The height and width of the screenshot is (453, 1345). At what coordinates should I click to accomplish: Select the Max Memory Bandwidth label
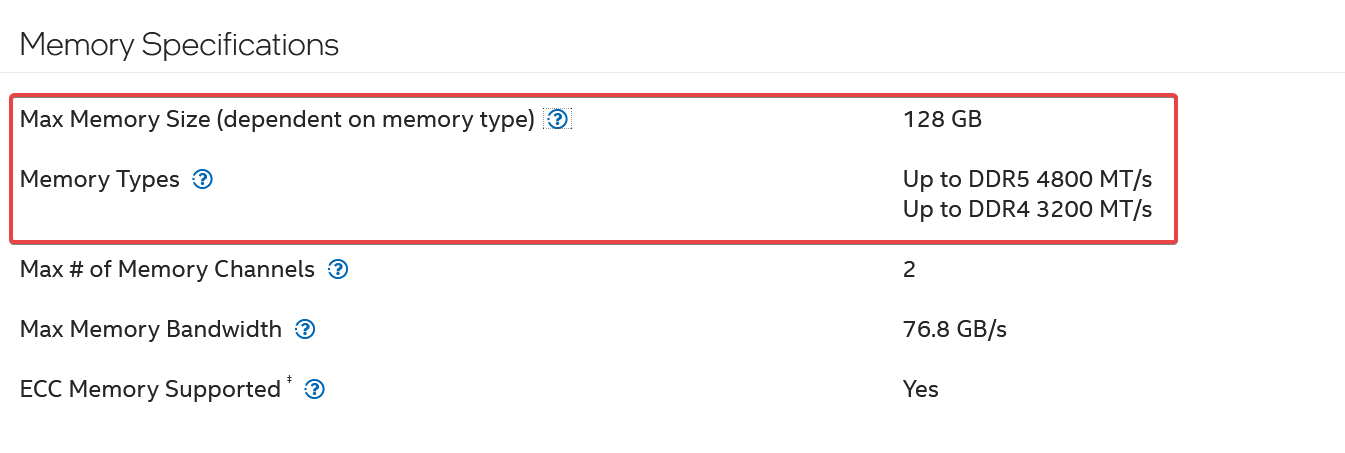(151, 330)
